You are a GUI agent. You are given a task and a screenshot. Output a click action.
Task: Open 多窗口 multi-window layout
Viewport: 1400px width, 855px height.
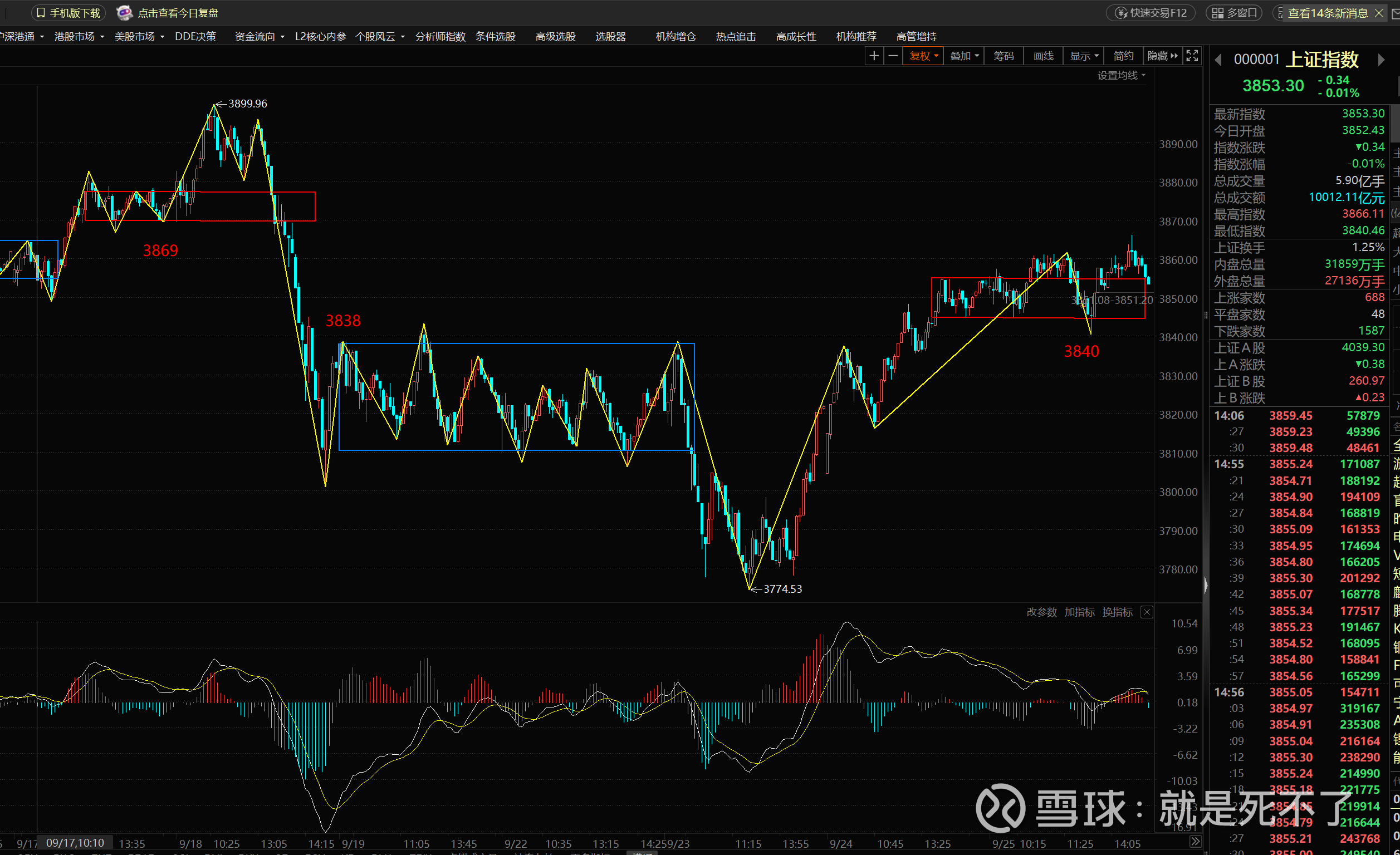point(1235,12)
